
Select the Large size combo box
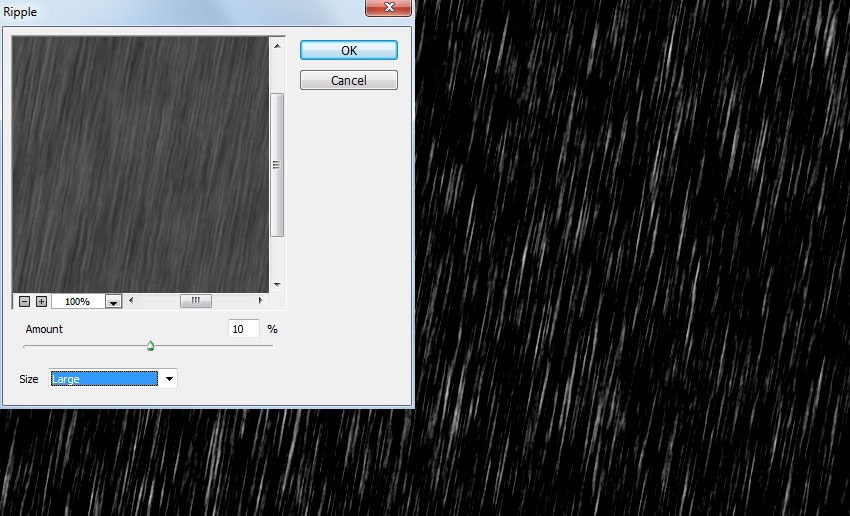(113, 379)
